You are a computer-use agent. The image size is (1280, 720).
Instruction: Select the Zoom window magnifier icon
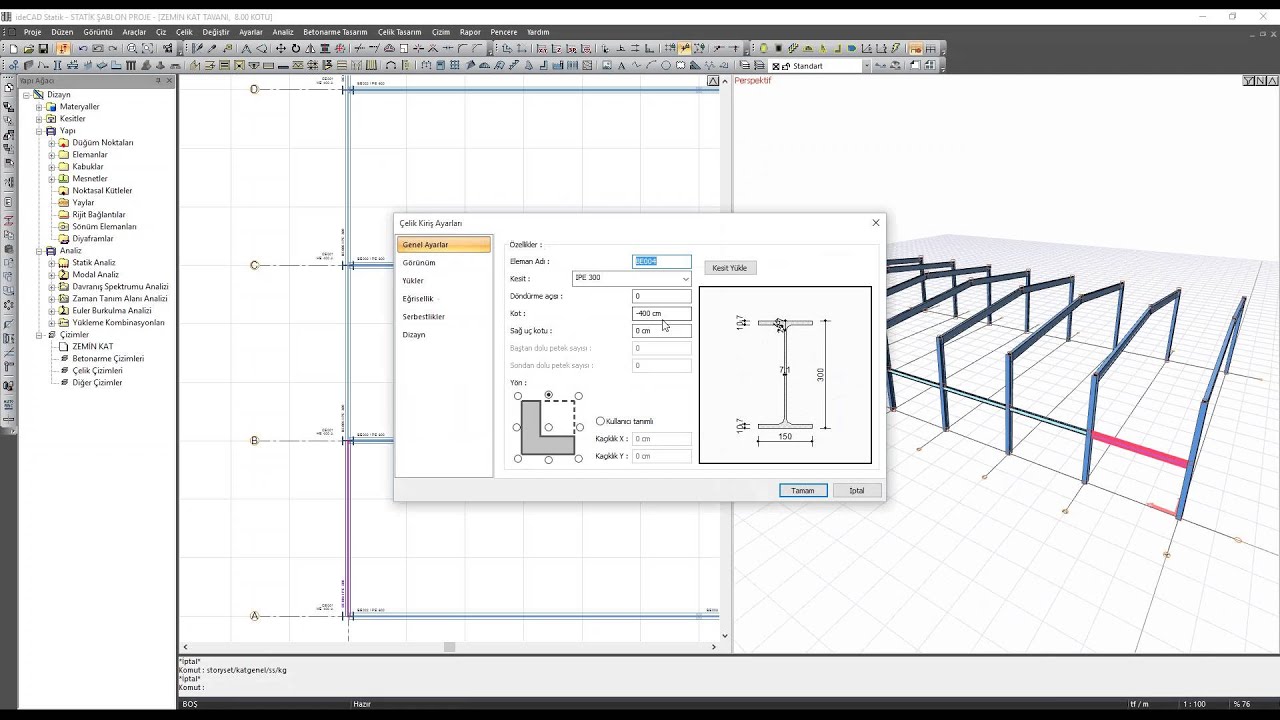(132, 48)
